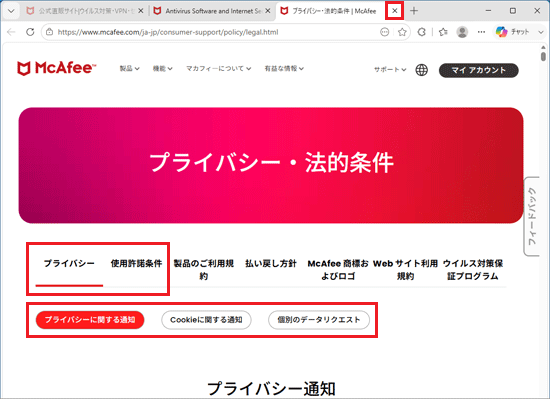Click the 個別のデータリクエスト pill button

pyautogui.click(x=319, y=320)
